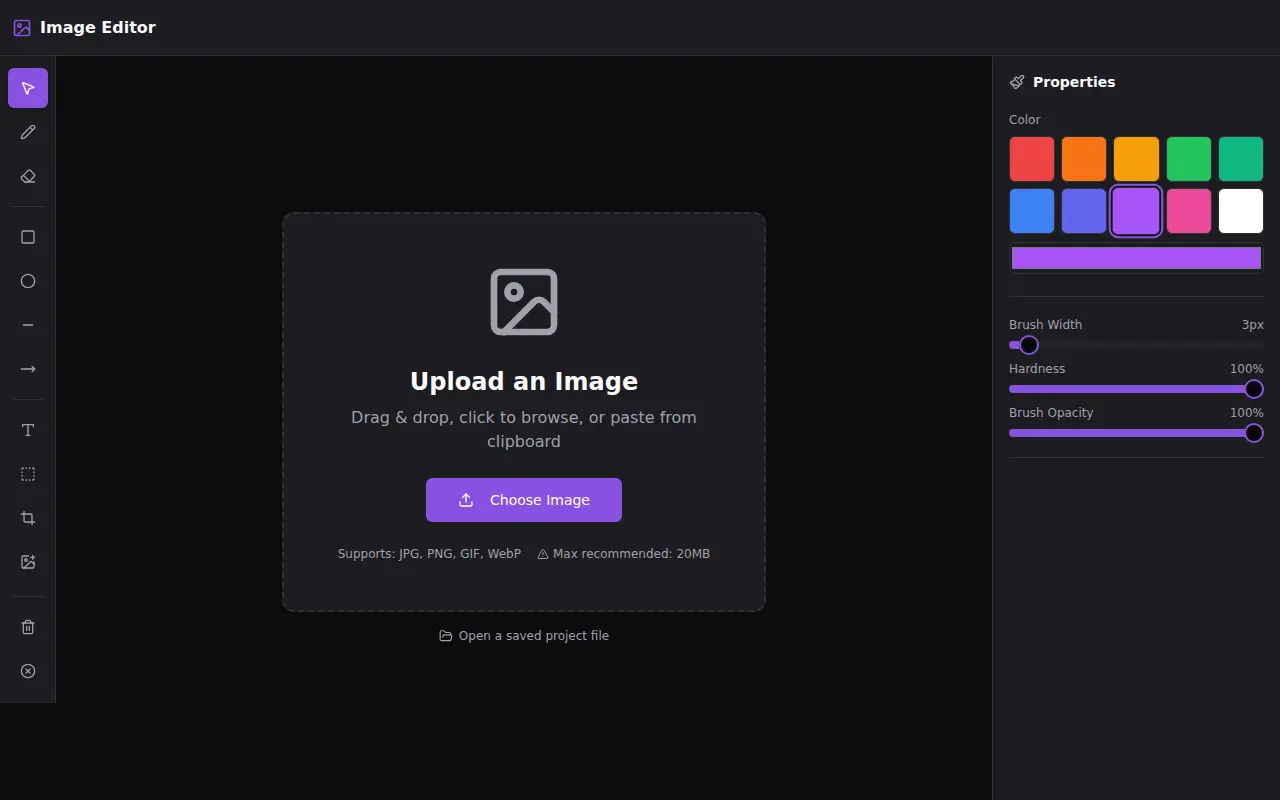The height and width of the screenshot is (800, 1280).
Task: Pick the pink color swatch
Action: point(1189,211)
